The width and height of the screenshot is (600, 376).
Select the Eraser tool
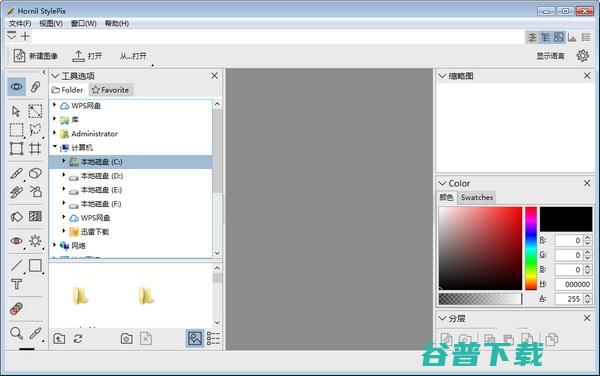point(35,173)
